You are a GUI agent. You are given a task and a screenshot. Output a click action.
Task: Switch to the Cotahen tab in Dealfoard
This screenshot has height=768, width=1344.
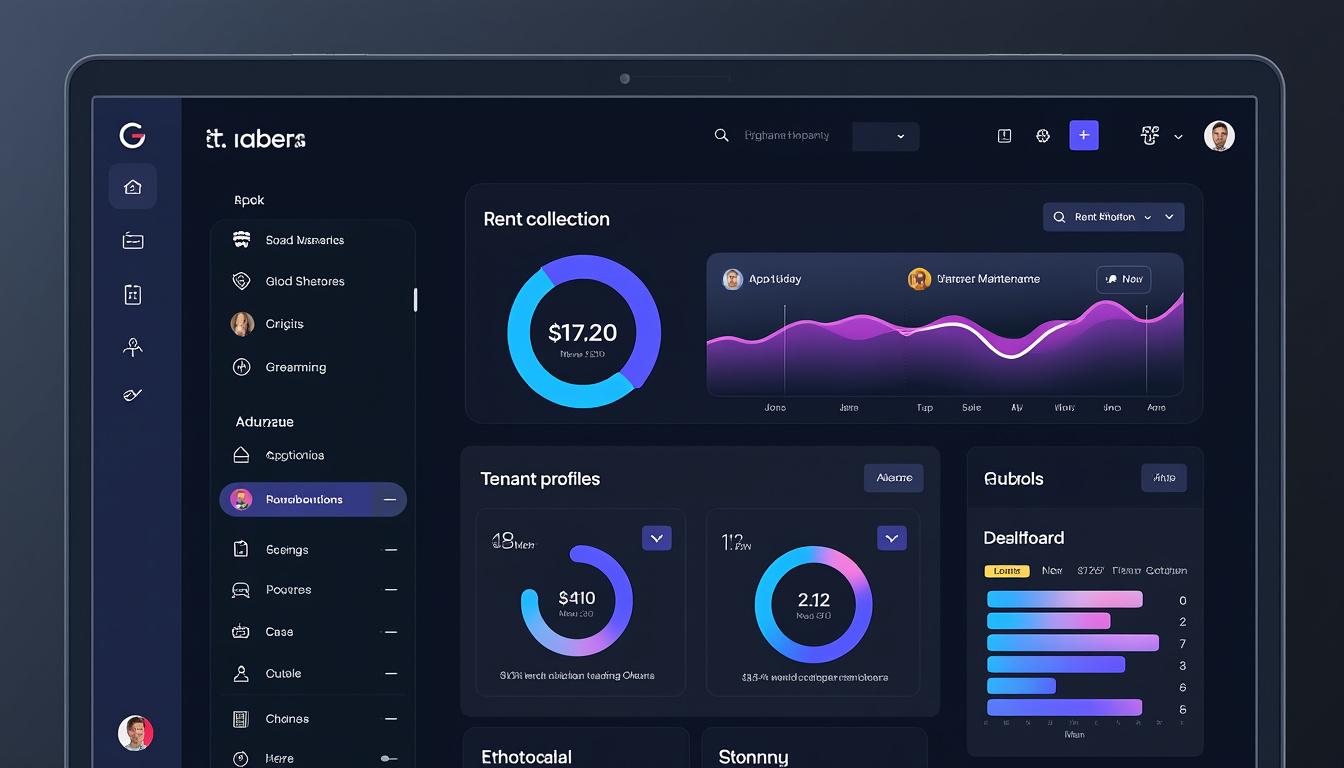point(1166,571)
